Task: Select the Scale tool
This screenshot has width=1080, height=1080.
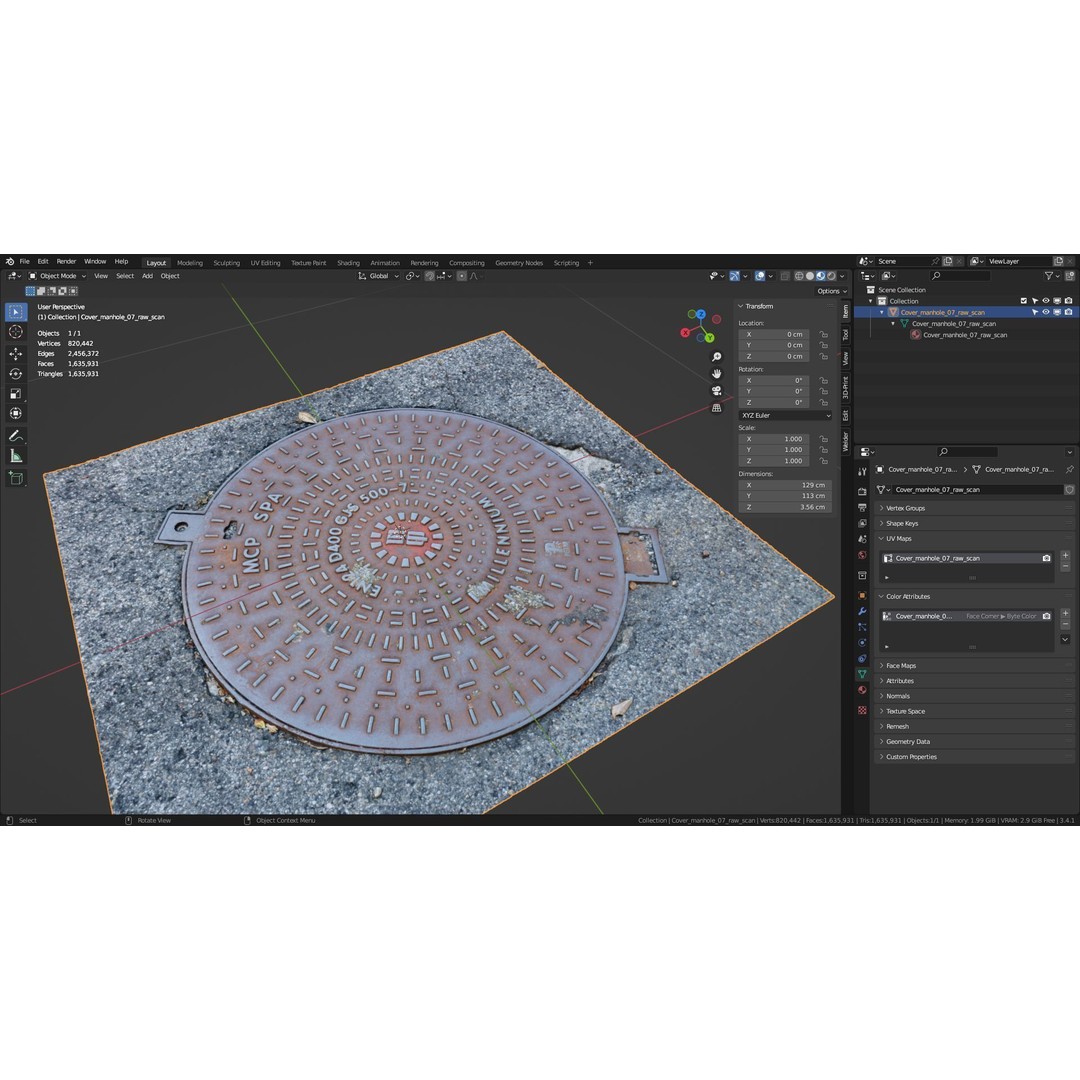Action: pyautogui.click(x=16, y=393)
